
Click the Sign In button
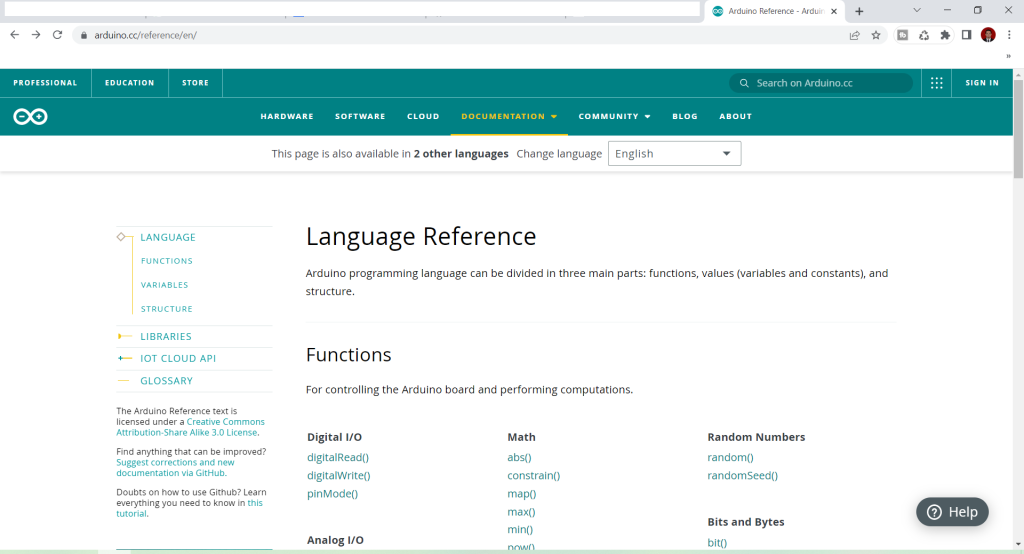[981, 83]
